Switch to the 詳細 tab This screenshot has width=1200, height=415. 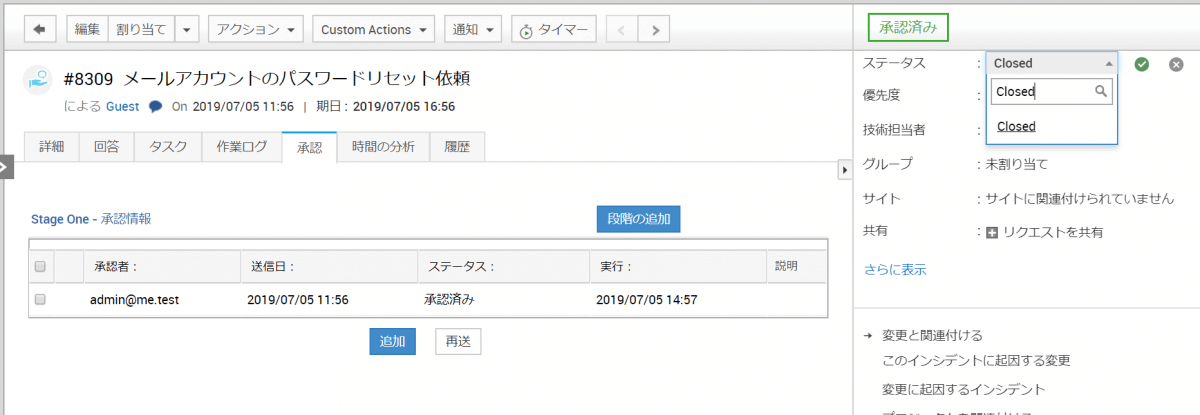[x=52, y=147]
